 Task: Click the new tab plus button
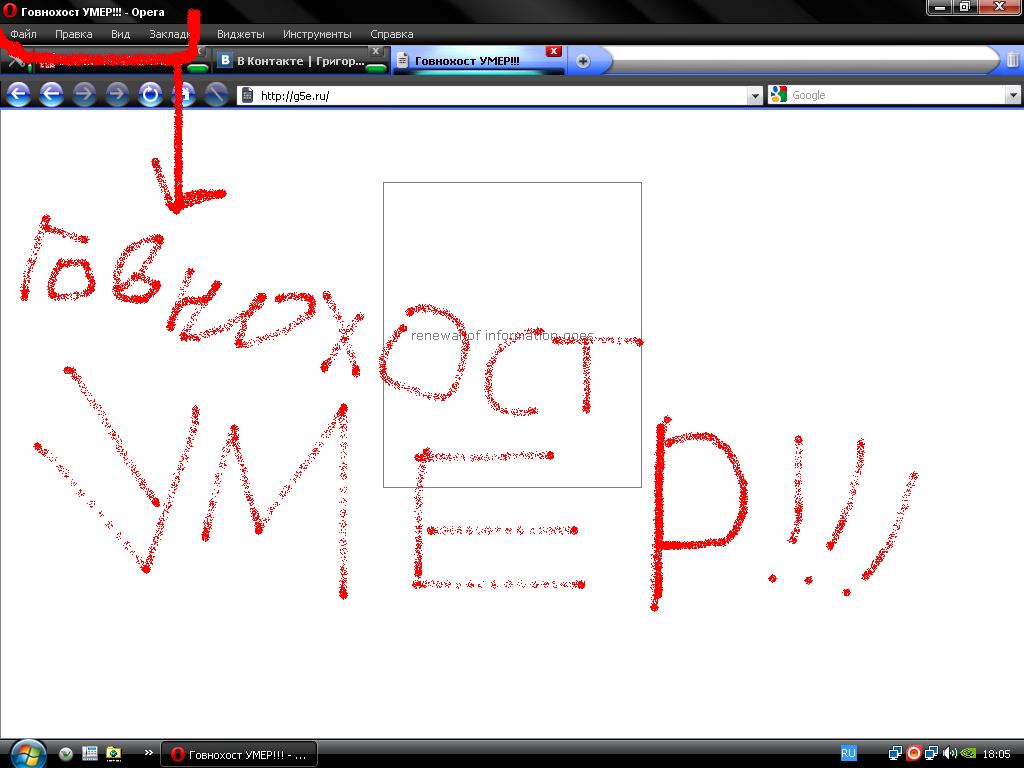583,61
